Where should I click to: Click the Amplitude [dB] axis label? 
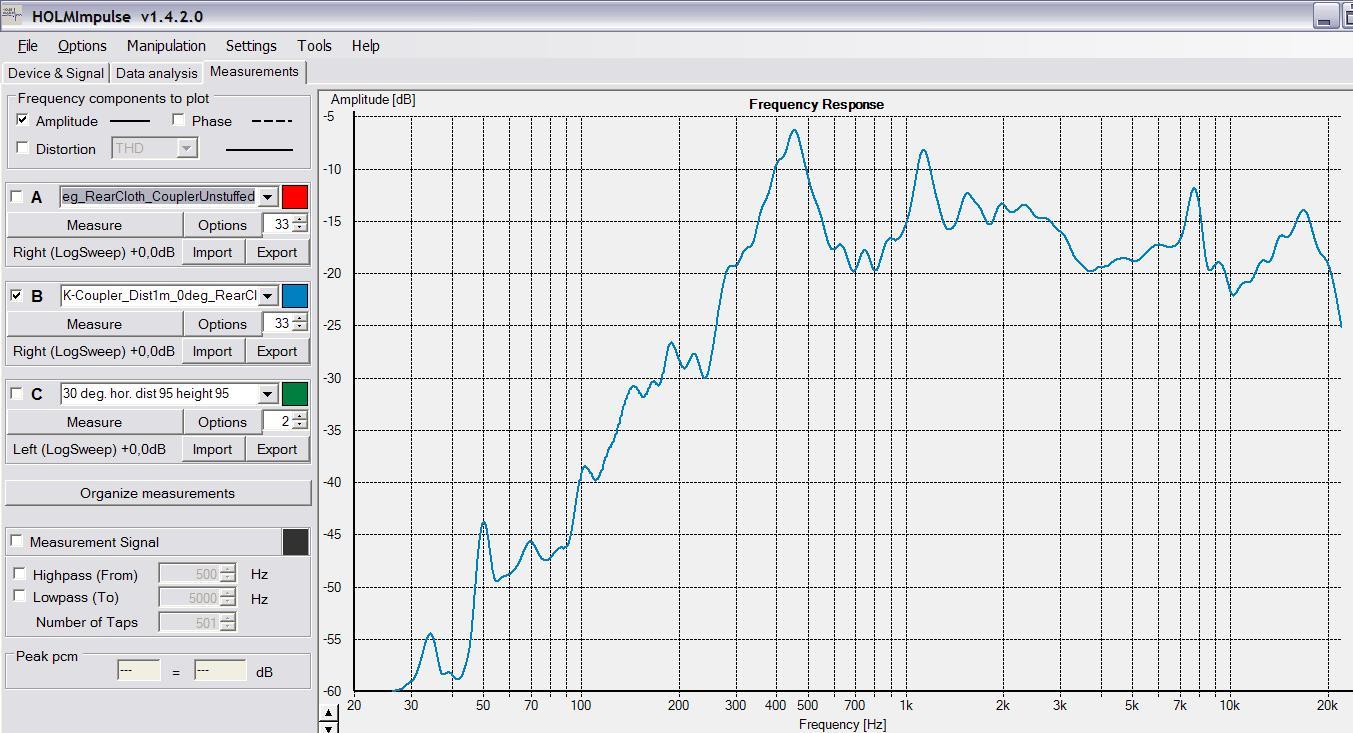point(373,99)
